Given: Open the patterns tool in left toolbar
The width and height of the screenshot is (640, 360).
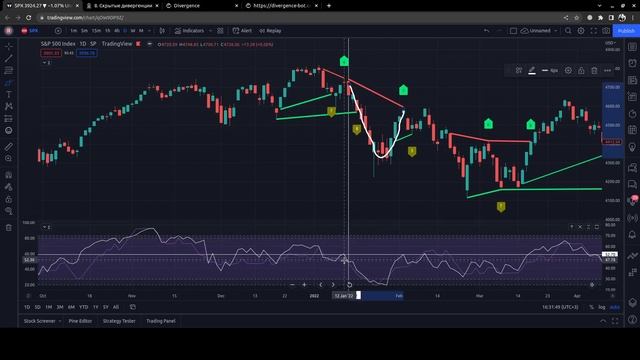Looking at the screenshot, I should click(x=9, y=107).
